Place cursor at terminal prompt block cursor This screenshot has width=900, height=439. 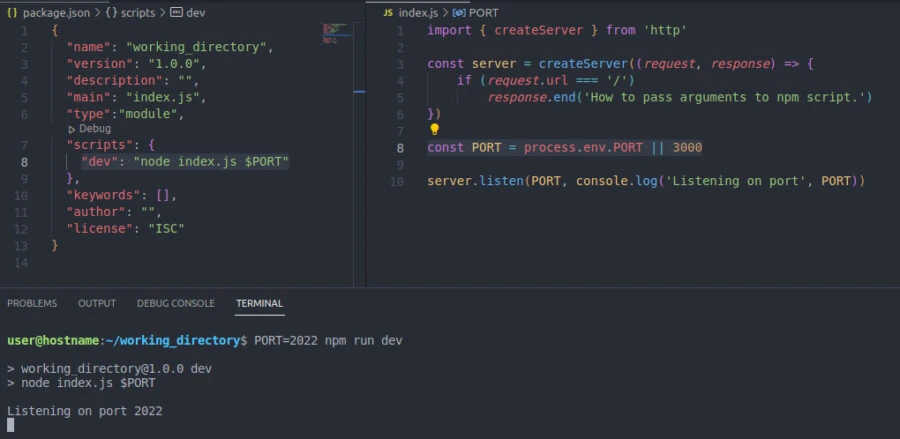[11, 425]
